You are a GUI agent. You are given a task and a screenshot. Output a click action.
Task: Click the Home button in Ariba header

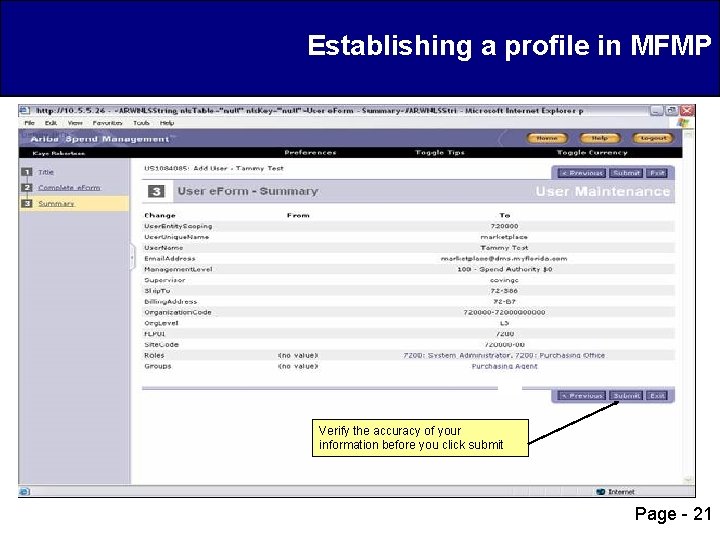(547, 138)
